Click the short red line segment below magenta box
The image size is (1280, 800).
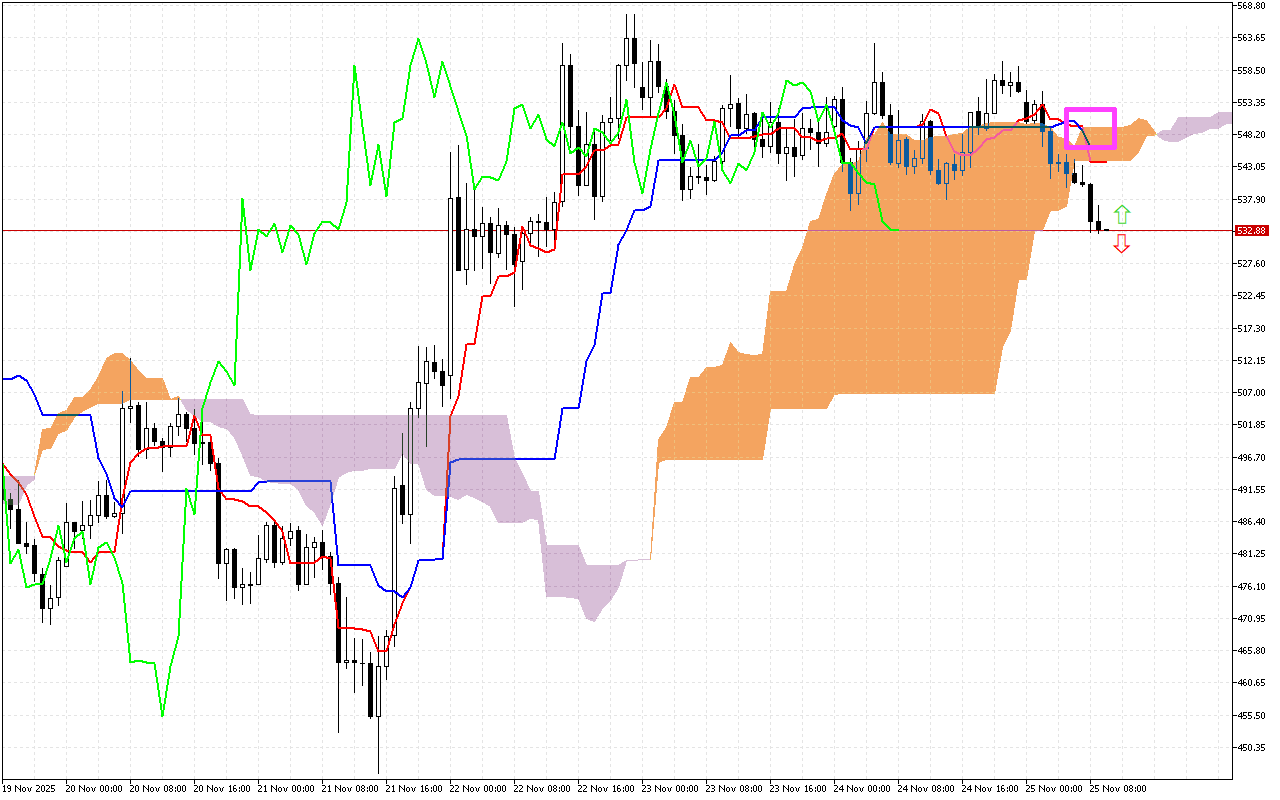coord(1097,161)
